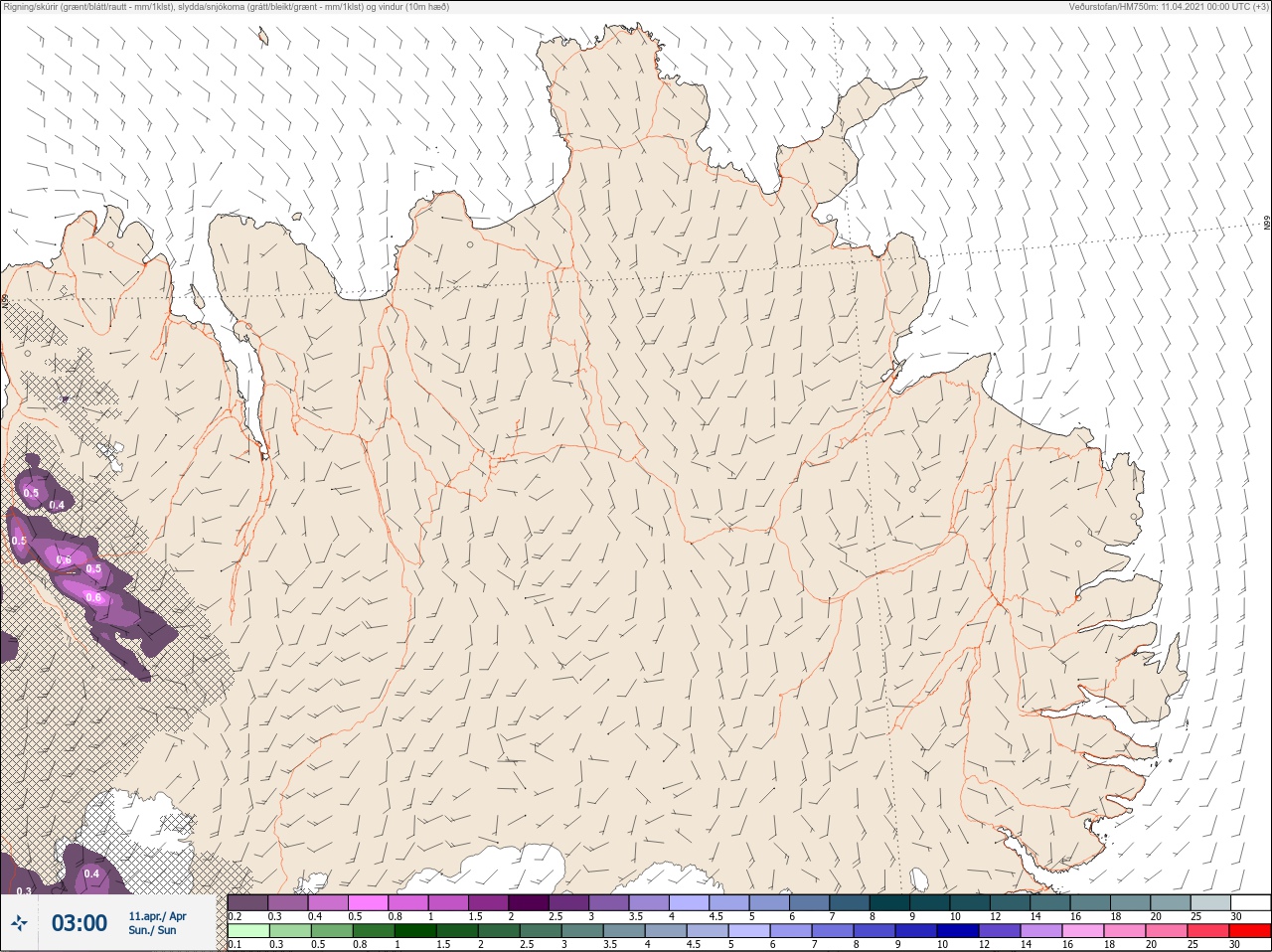Click the dark teal swatch labeled 9, upper legend
Viewport: 1272px width, 952px height.
pyautogui.click(x=930, y=903)
